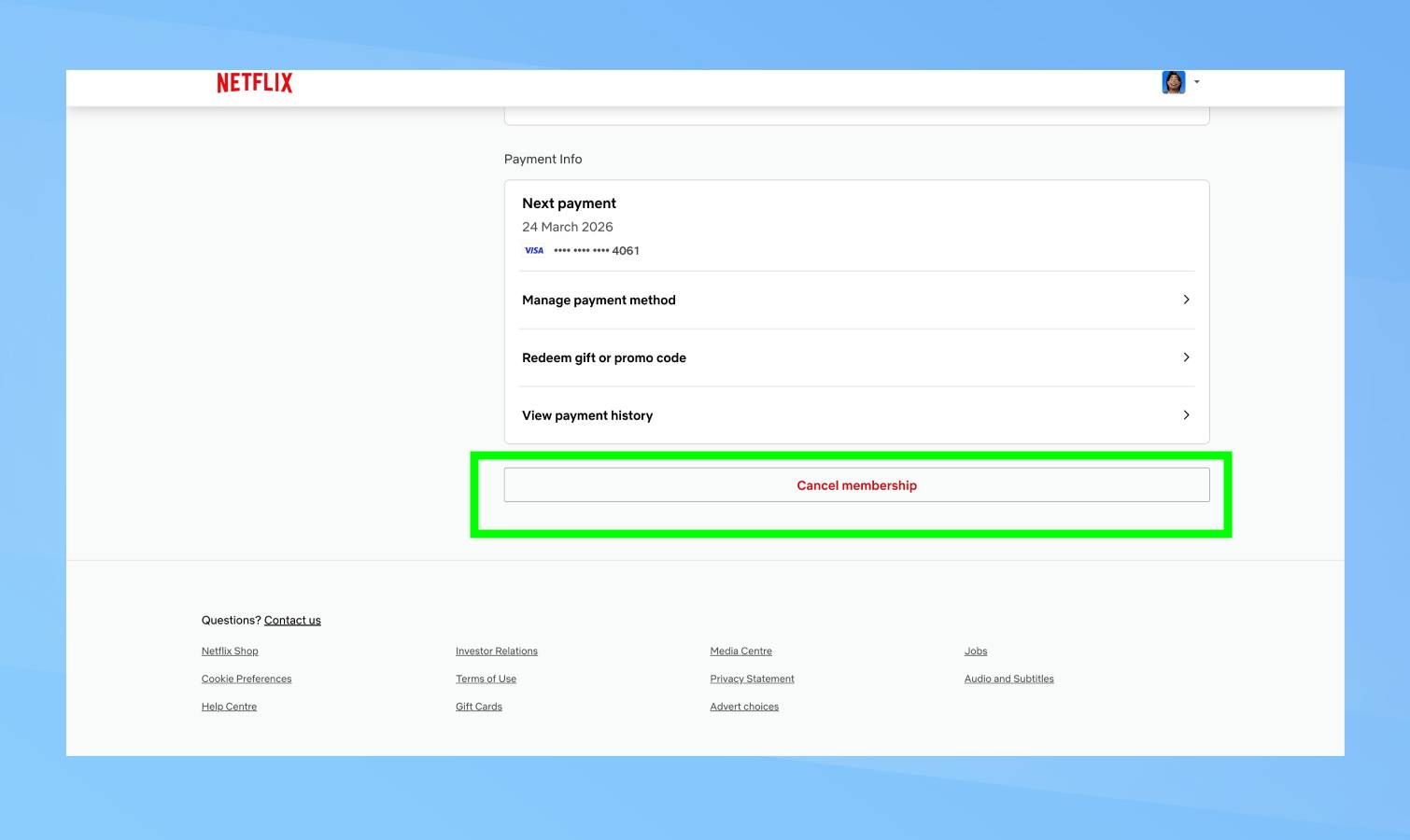Open the Investor Relations link
The width and height of the screenshot is (1410, 840).
coord(497,651)
